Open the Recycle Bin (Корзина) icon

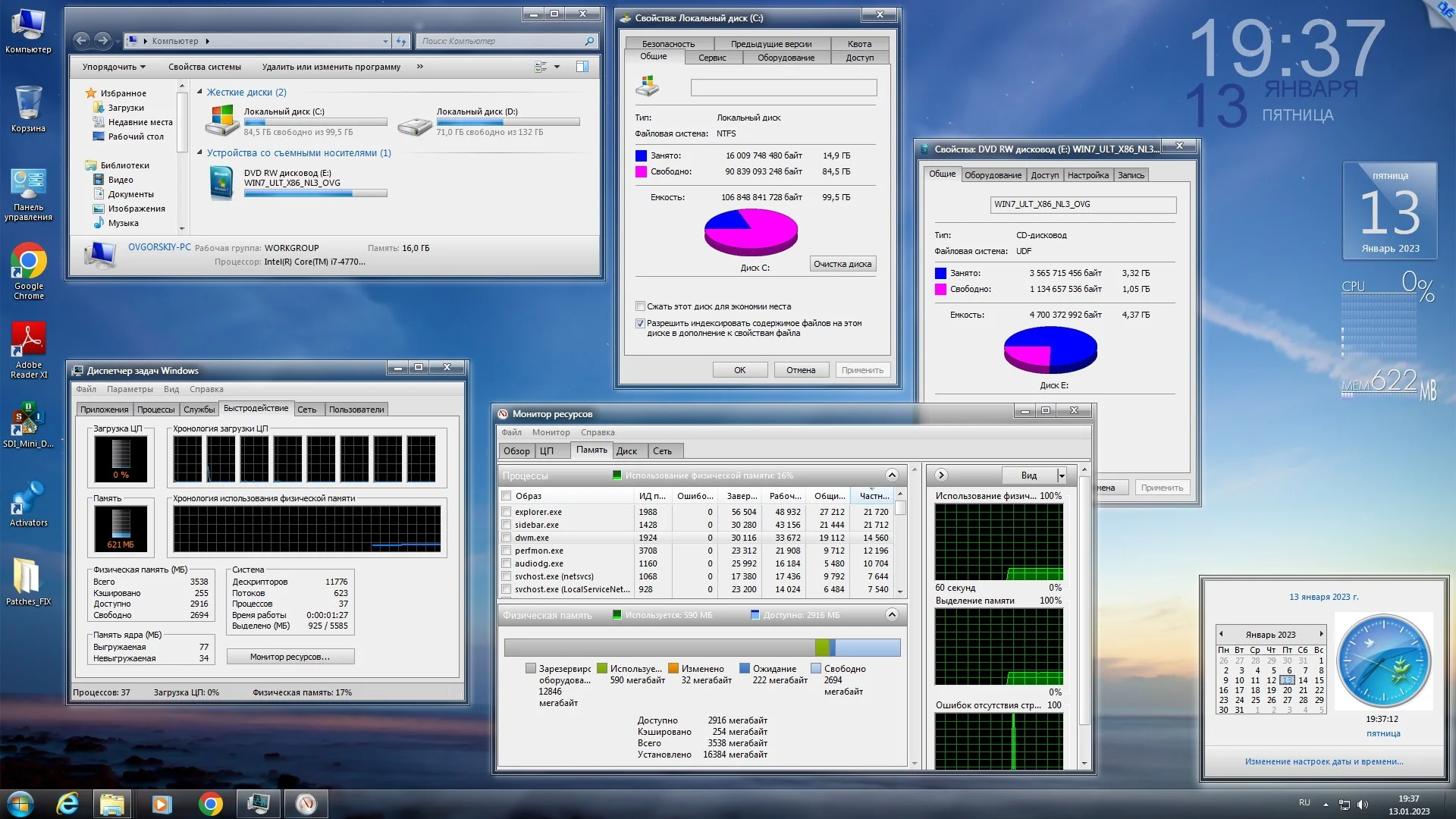[29, 104]
